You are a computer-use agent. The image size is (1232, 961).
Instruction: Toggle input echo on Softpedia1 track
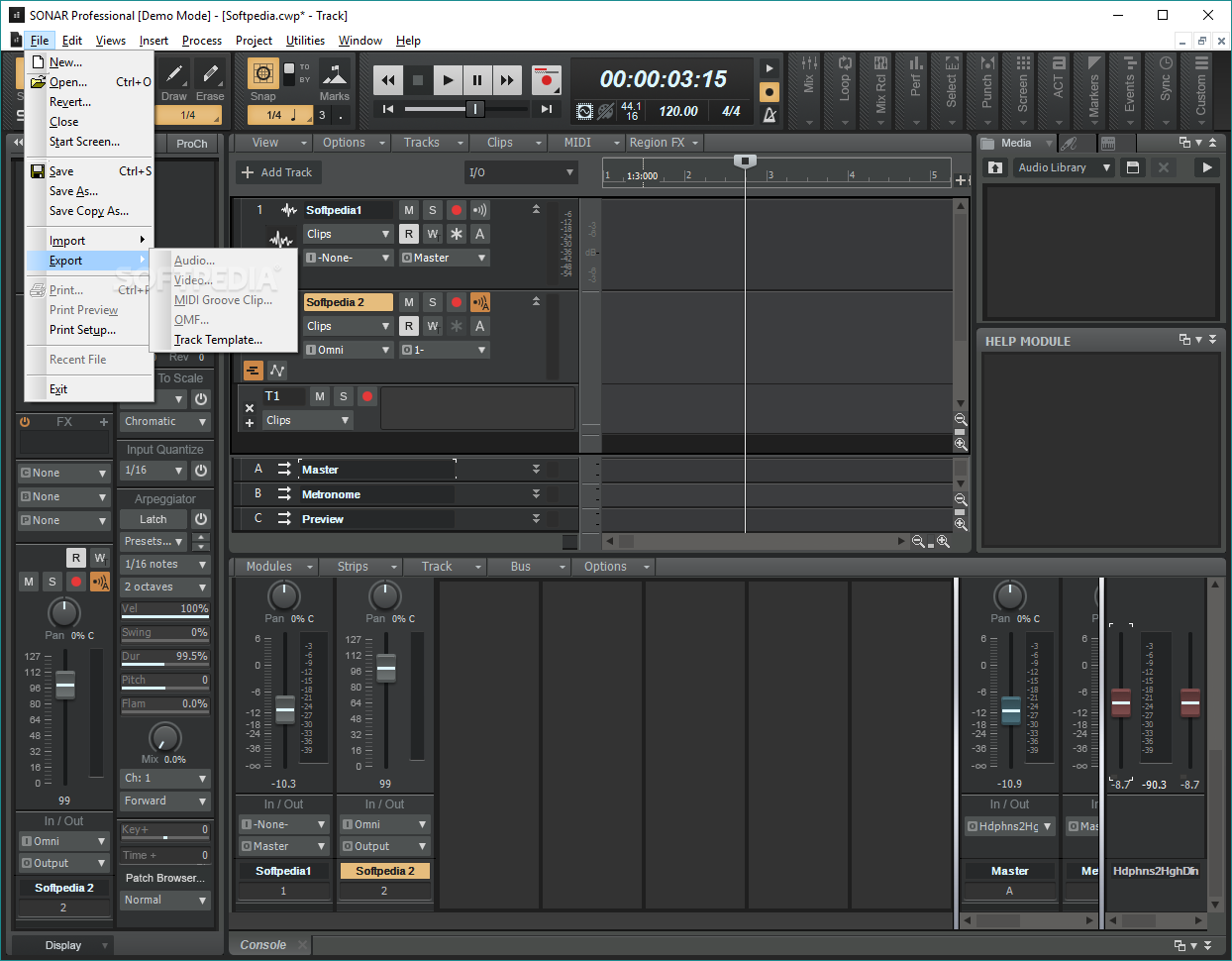point(480,210)
